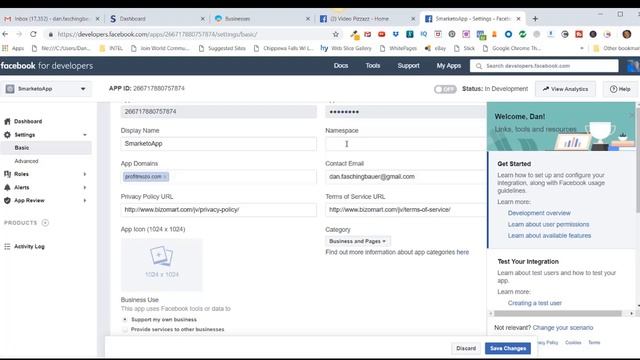
Task: Click the Chrome profile avatar
Action: click(x=627, y=34)
